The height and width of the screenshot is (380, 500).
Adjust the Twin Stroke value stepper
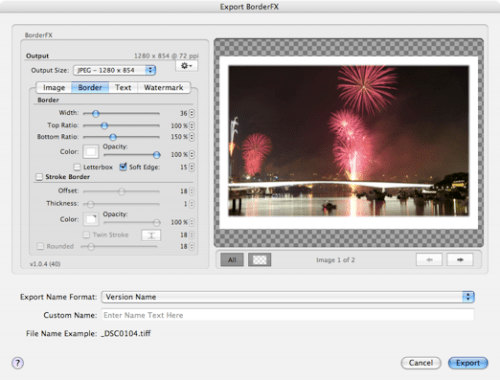[192, 235]
